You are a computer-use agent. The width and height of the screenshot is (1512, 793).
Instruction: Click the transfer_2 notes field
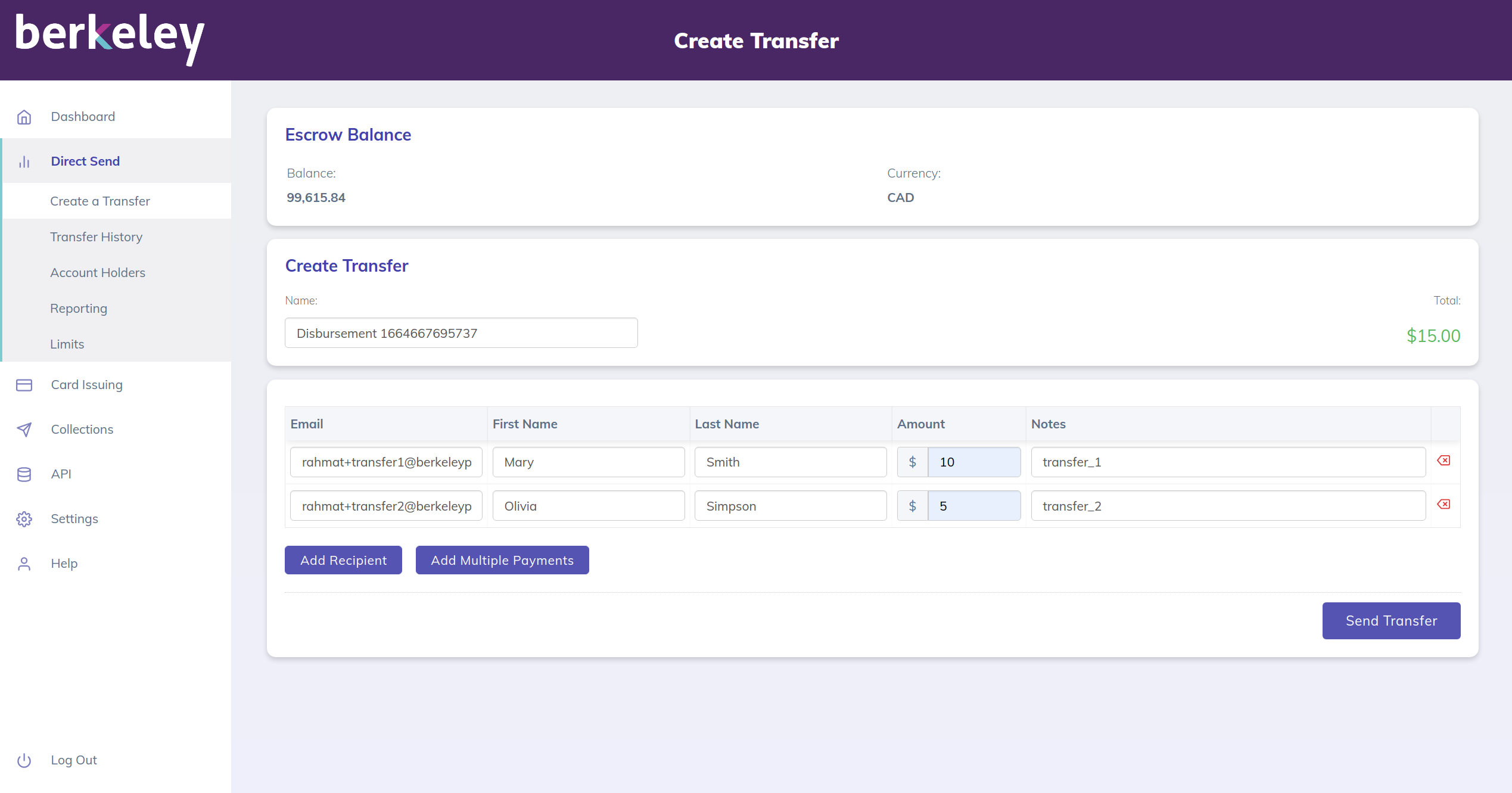click(1228, 506)
